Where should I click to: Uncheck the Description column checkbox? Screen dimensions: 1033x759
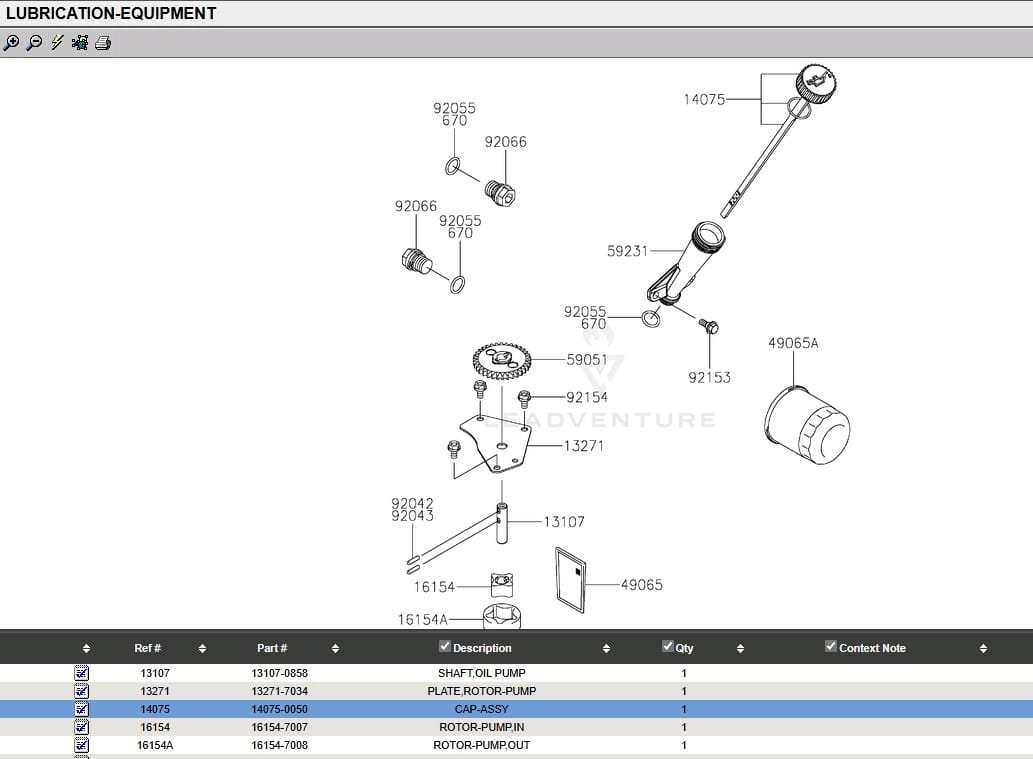pyautogui.click(x=445, y=647)
